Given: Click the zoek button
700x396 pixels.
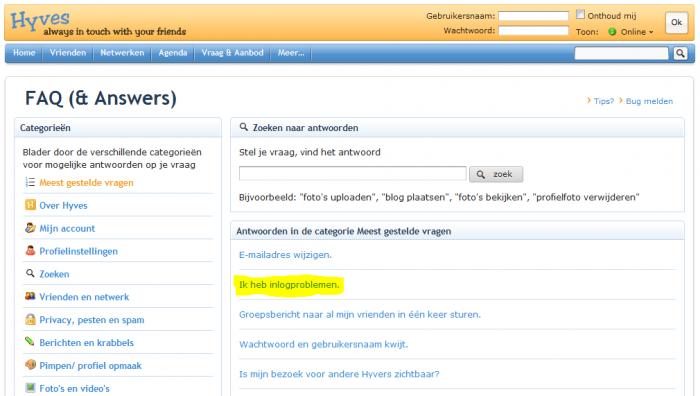Looking at the screenshot, I should pyautogui.click(x=496, y=174).
